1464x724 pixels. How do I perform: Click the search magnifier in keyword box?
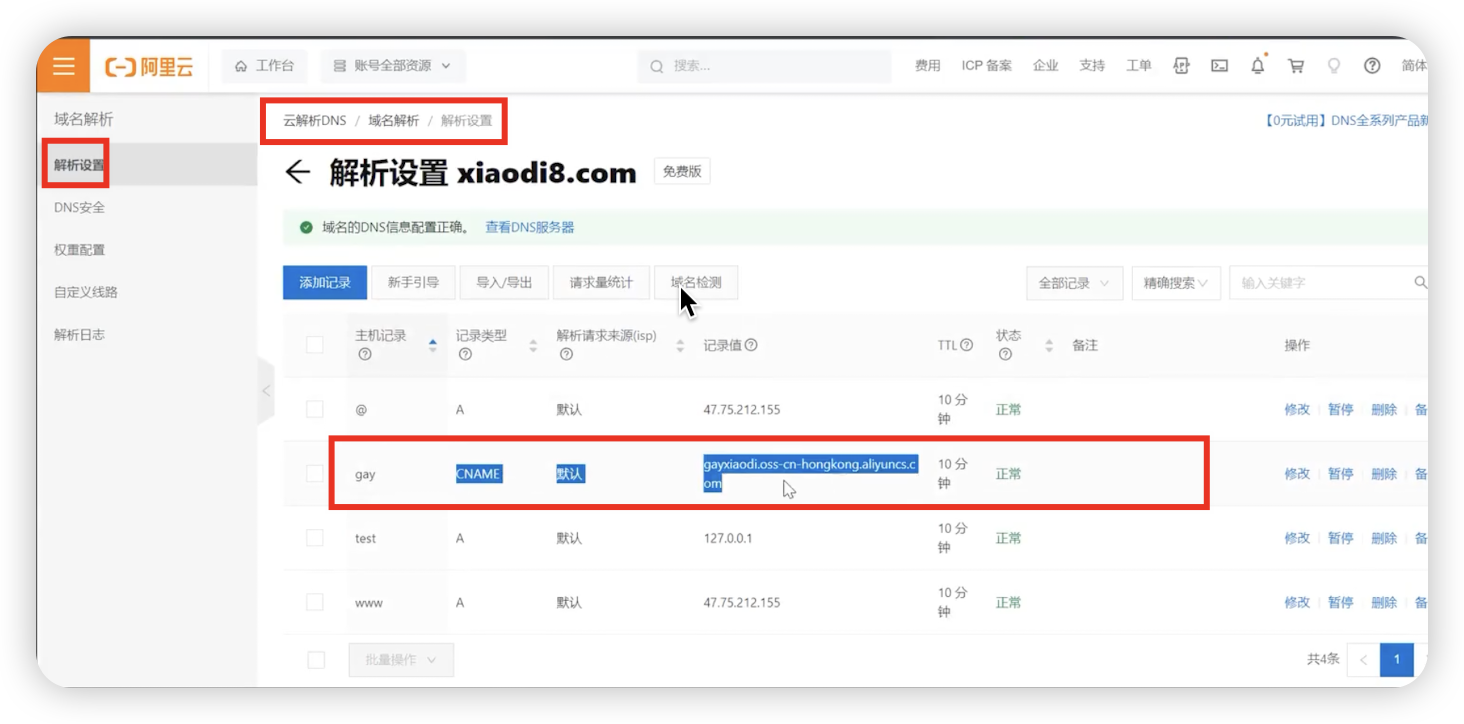[1420, 283]
